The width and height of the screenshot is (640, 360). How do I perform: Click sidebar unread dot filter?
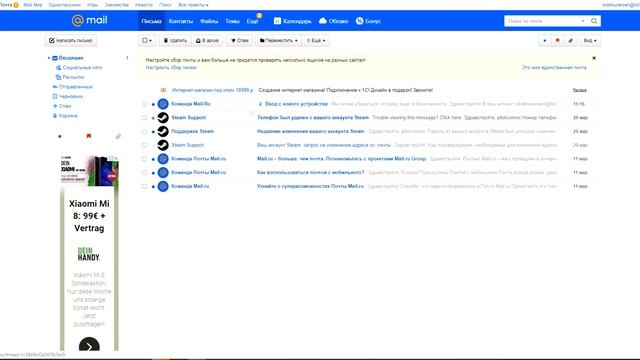[x=60, y=136]
